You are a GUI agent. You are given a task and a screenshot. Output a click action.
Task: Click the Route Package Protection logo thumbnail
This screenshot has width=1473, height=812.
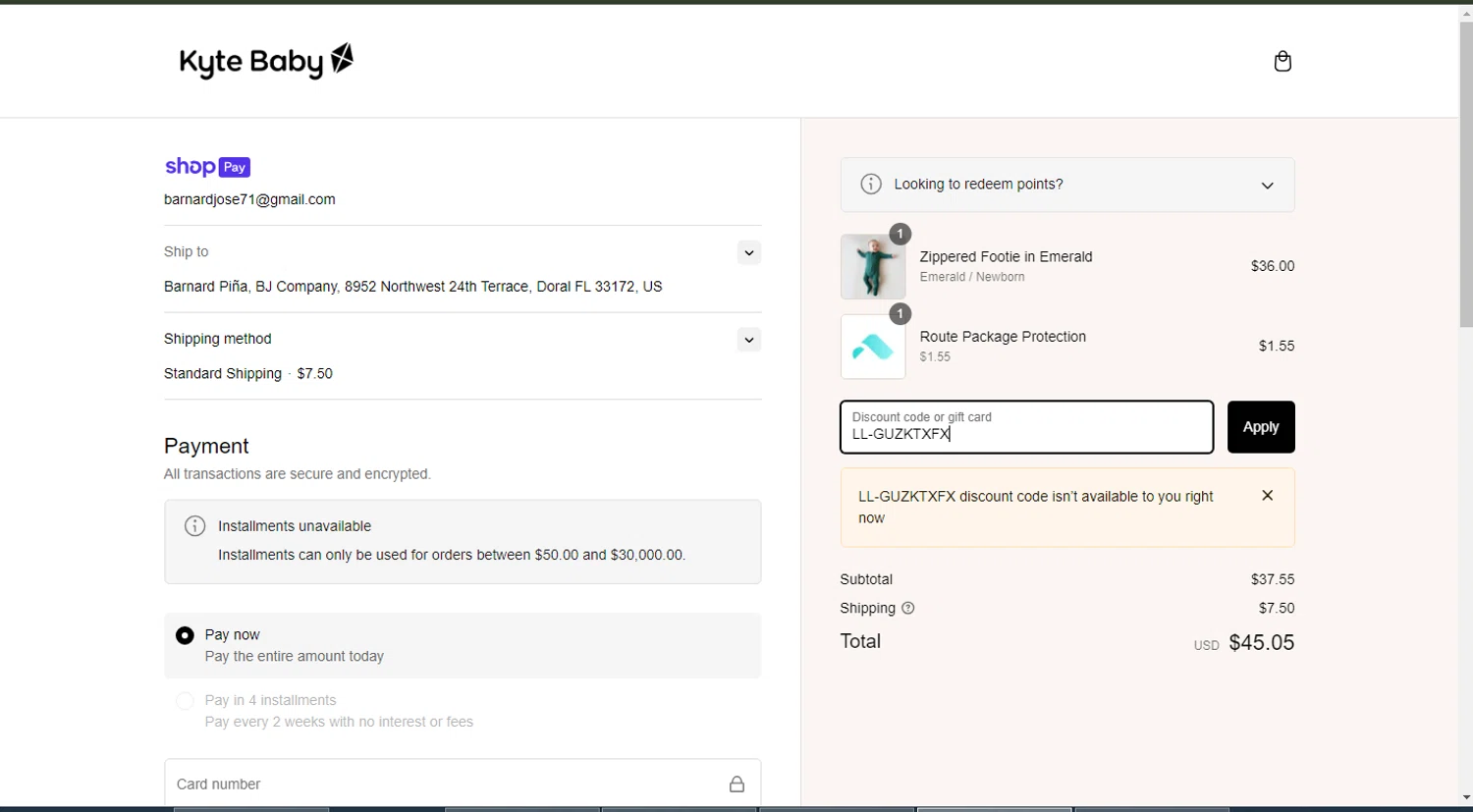(x=873, y=347)
